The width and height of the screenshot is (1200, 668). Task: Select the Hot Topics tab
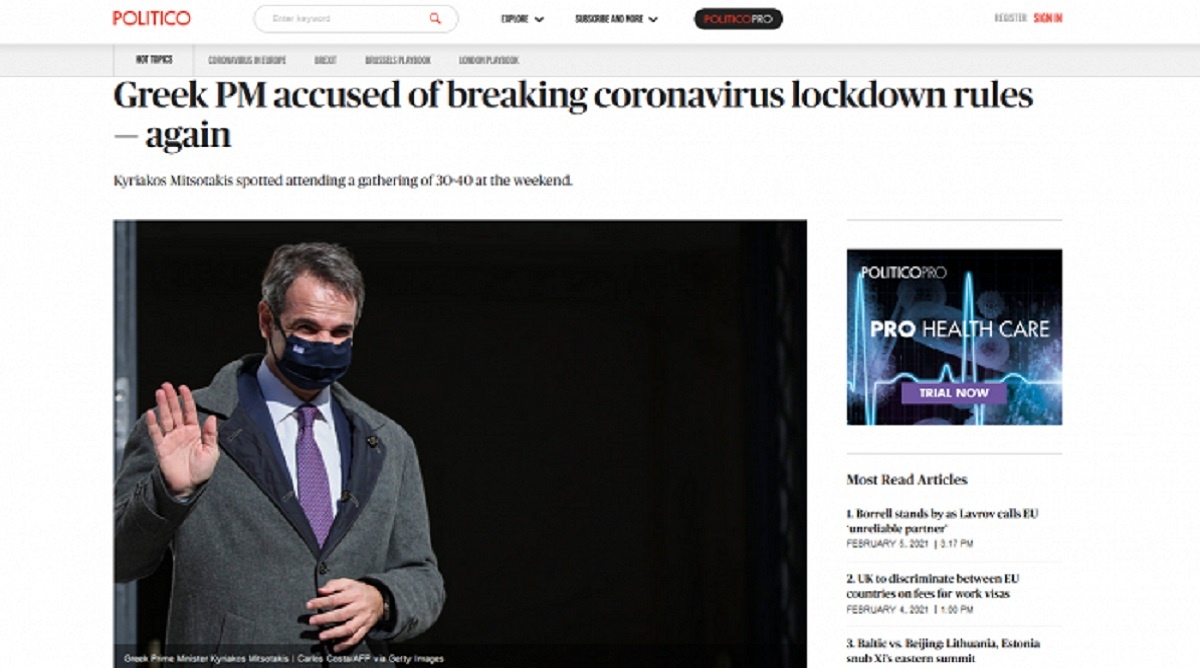(154, 60)
